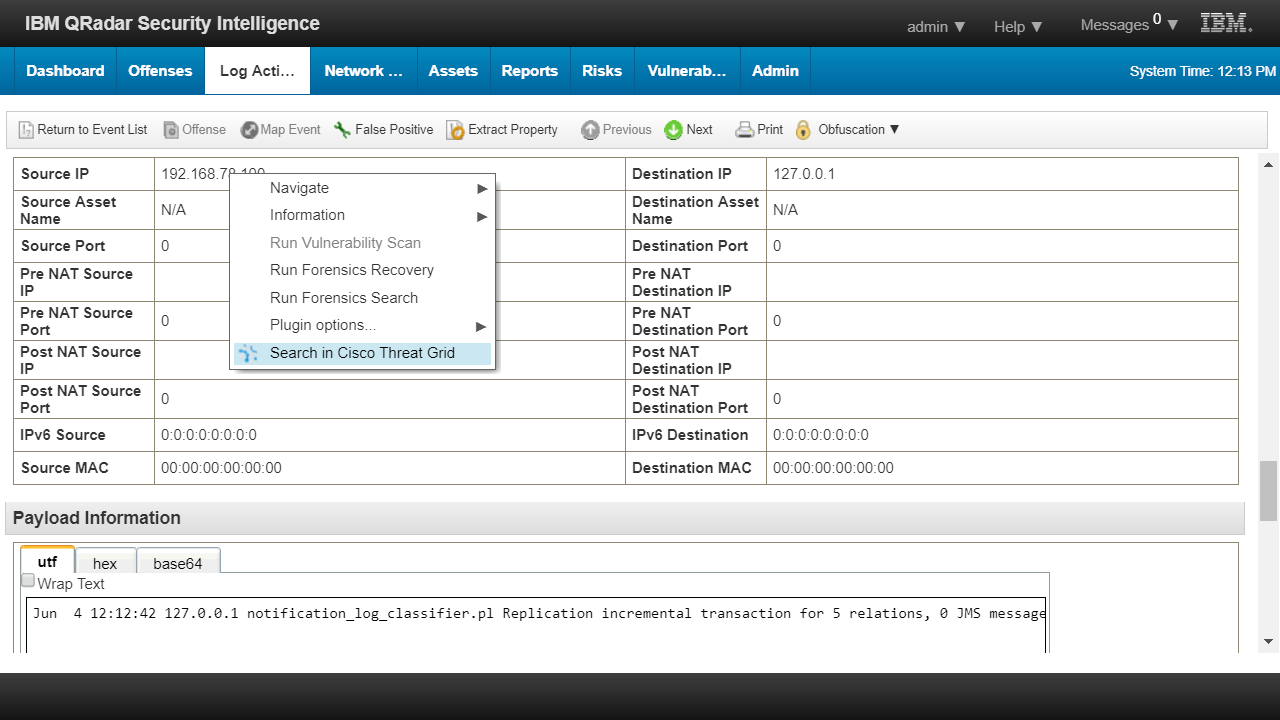Switch to the base64 payload tab

pos(178,563)
